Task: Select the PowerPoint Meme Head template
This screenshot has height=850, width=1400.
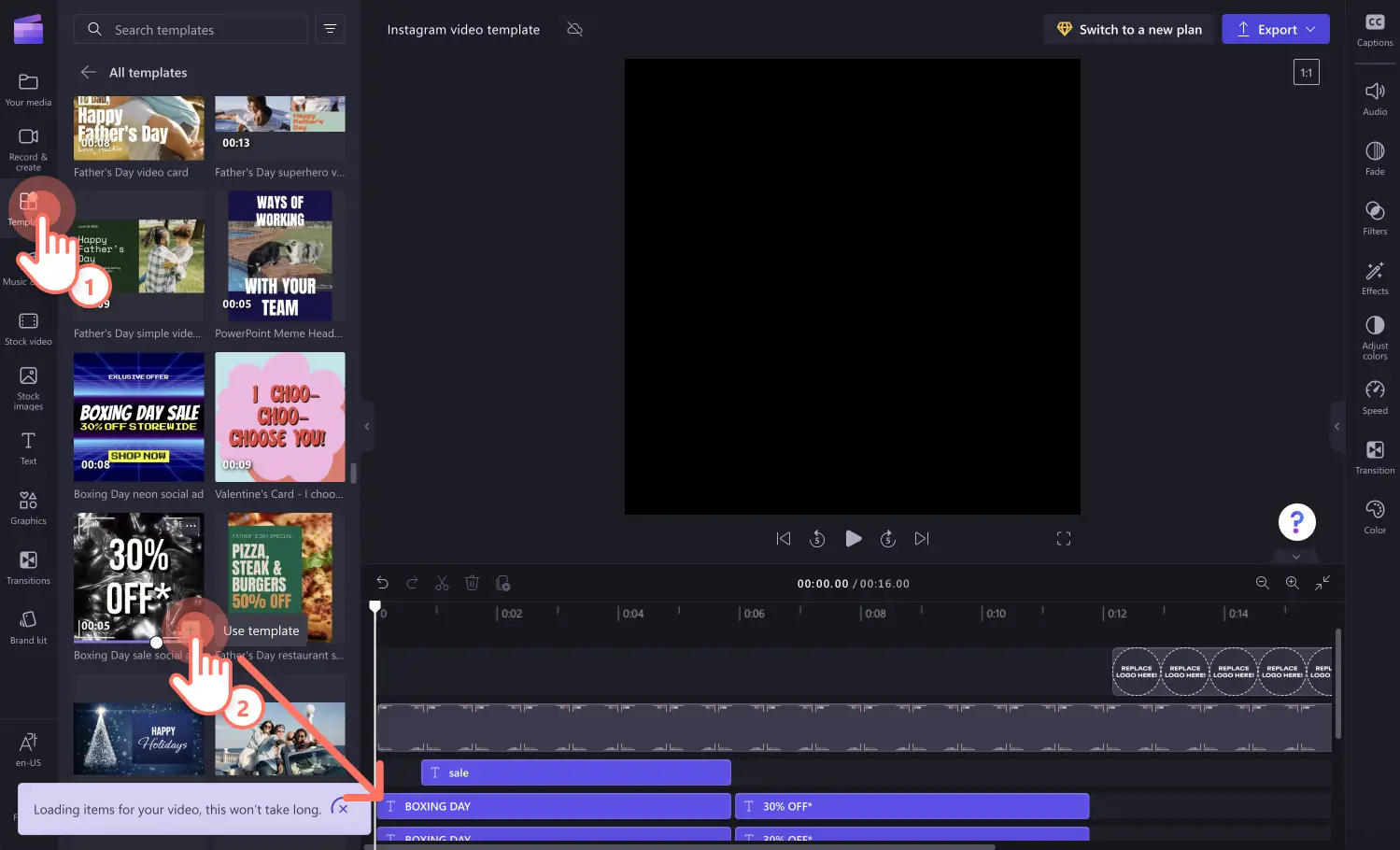Action: click(x=279, y=256)
